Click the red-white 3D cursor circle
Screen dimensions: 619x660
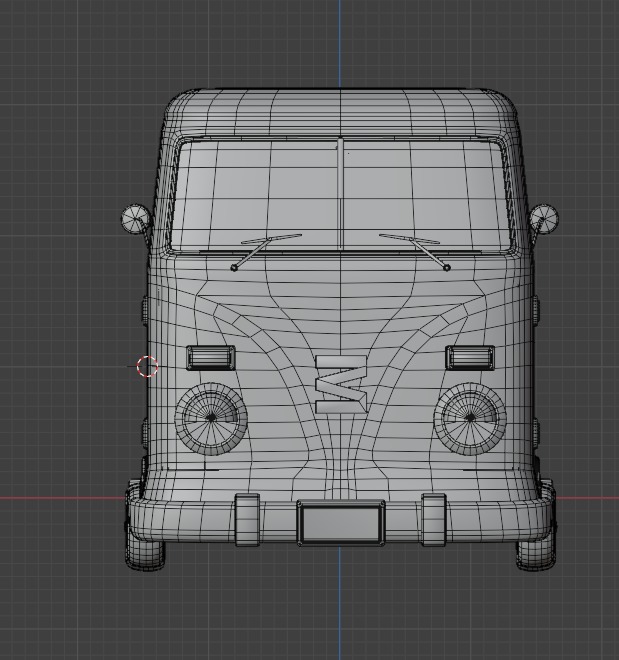tap(147, 366)
